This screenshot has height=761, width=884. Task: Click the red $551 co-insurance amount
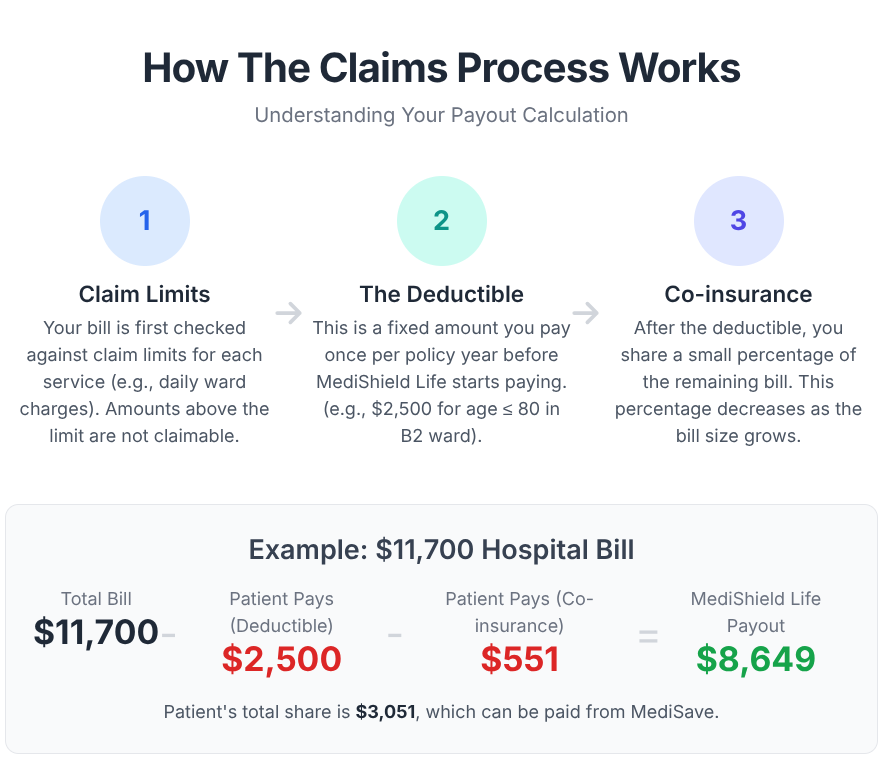(x=519, y=659)
